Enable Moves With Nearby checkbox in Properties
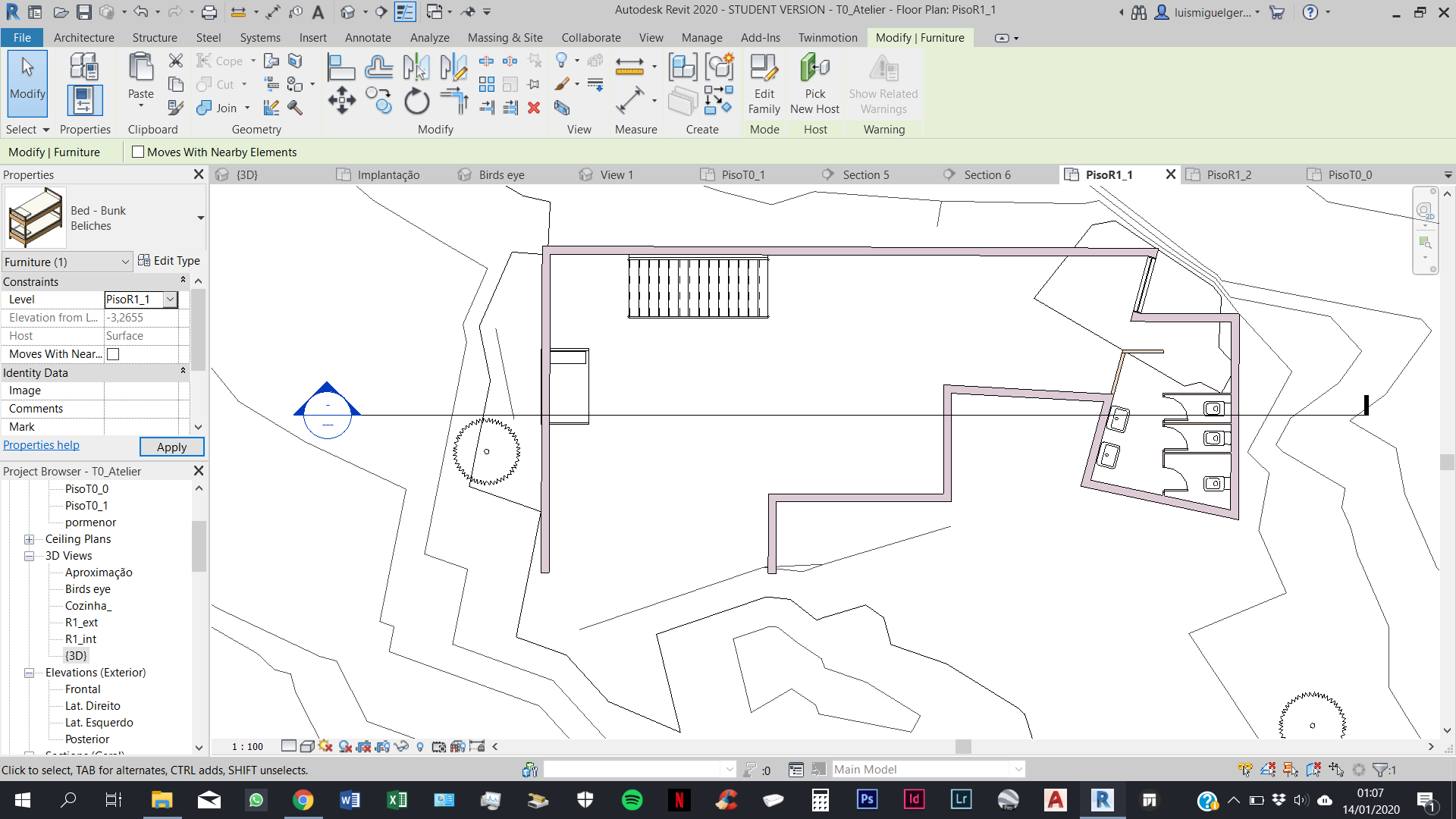Image resolution: width=1456 pixels, height=819 pixels. tap(113, 354)
